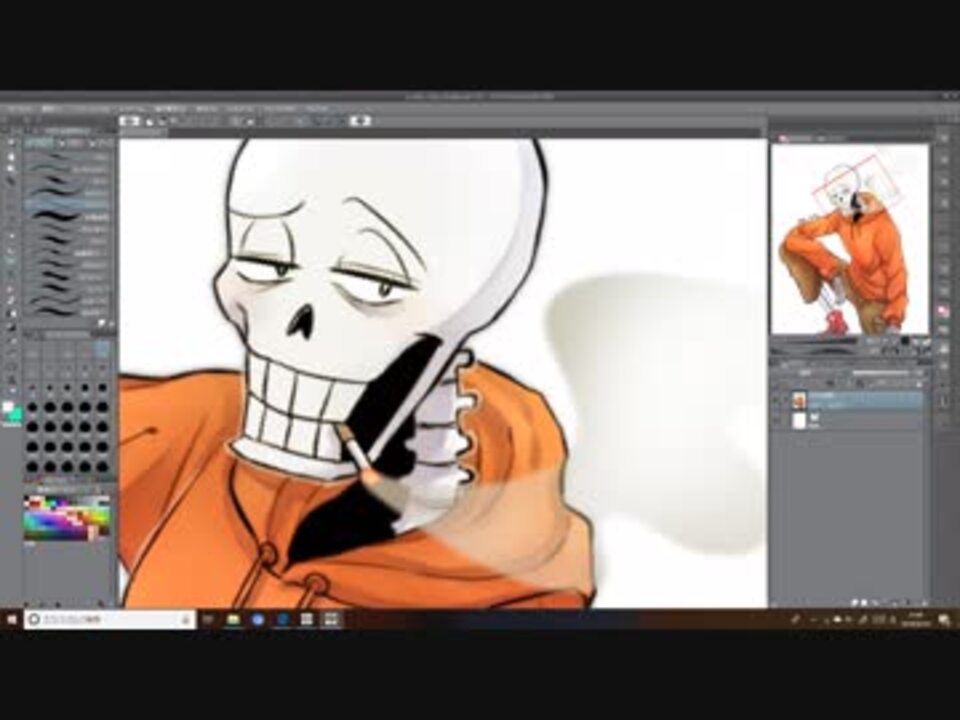The height and width of the screenshot is (720, 960).
Task: Click the green sub color swatch
Action: 15,415
